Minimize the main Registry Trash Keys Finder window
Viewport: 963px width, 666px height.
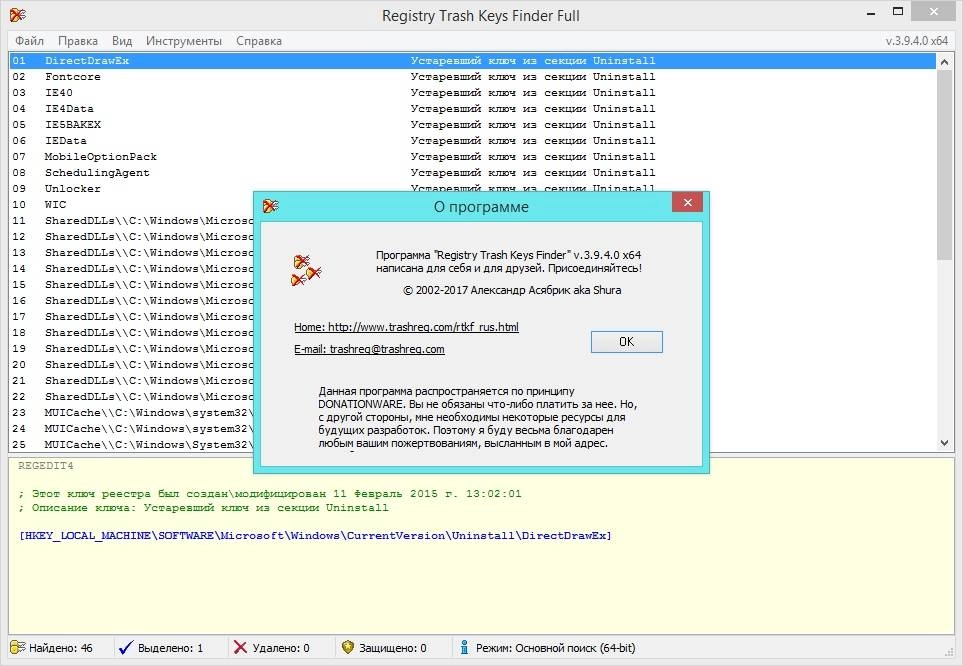(x=871, y=12)
